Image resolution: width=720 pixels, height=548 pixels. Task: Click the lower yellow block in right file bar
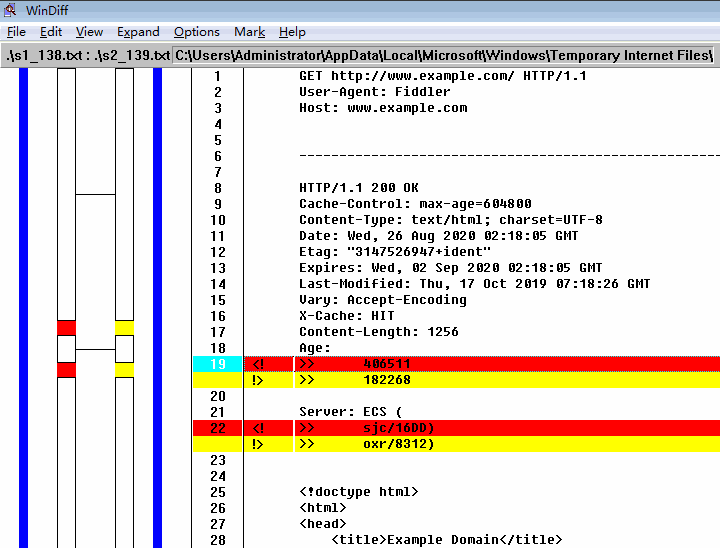click(x=124, y=370)
